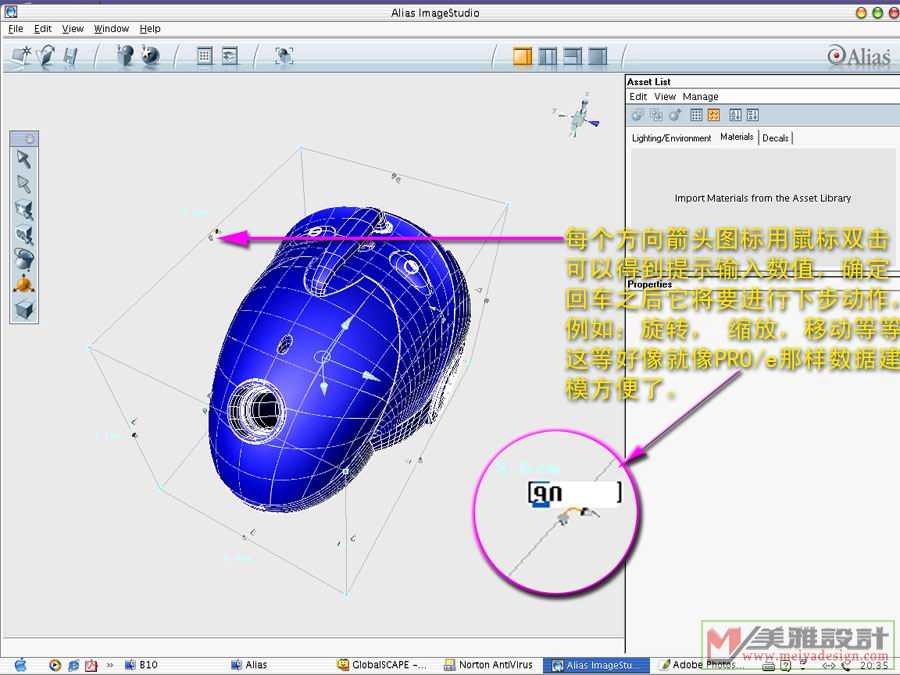Expand the quick launch chevron in taskbar
Image resolution: width=900 pixels, height=675 pixels.
(110, 665)
